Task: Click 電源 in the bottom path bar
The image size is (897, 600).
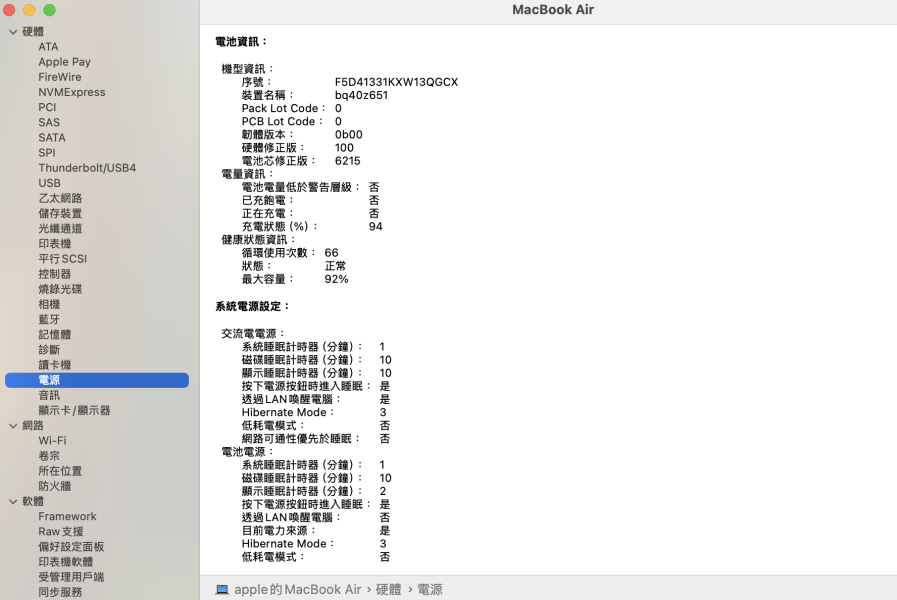Action: point(430,590)
